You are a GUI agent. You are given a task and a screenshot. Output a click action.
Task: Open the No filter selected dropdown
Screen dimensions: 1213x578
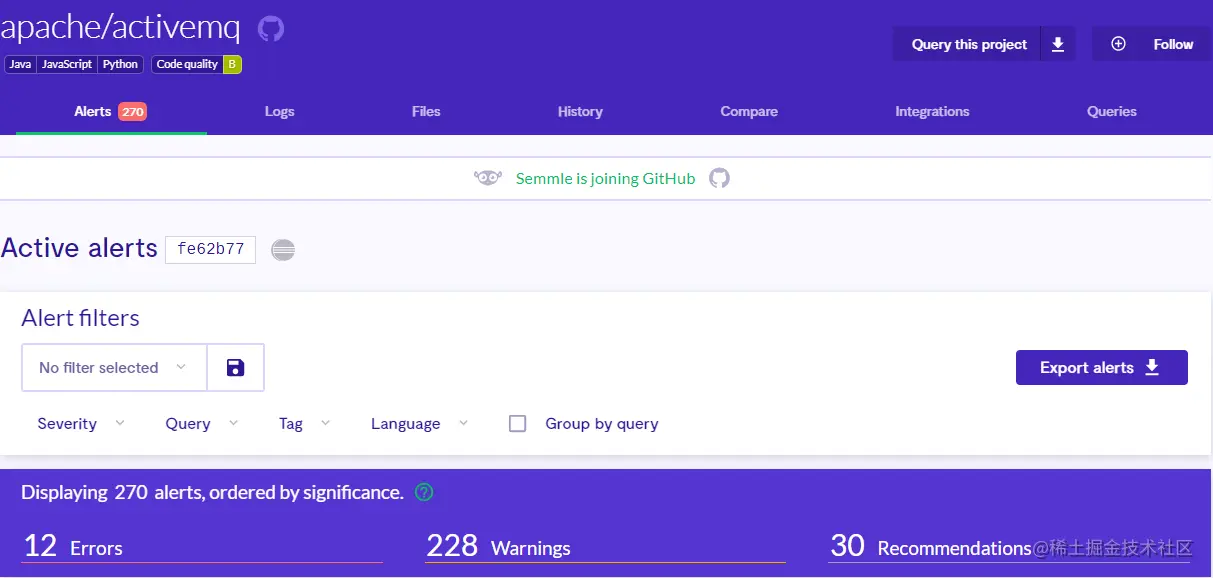click(x=114, y=367)
